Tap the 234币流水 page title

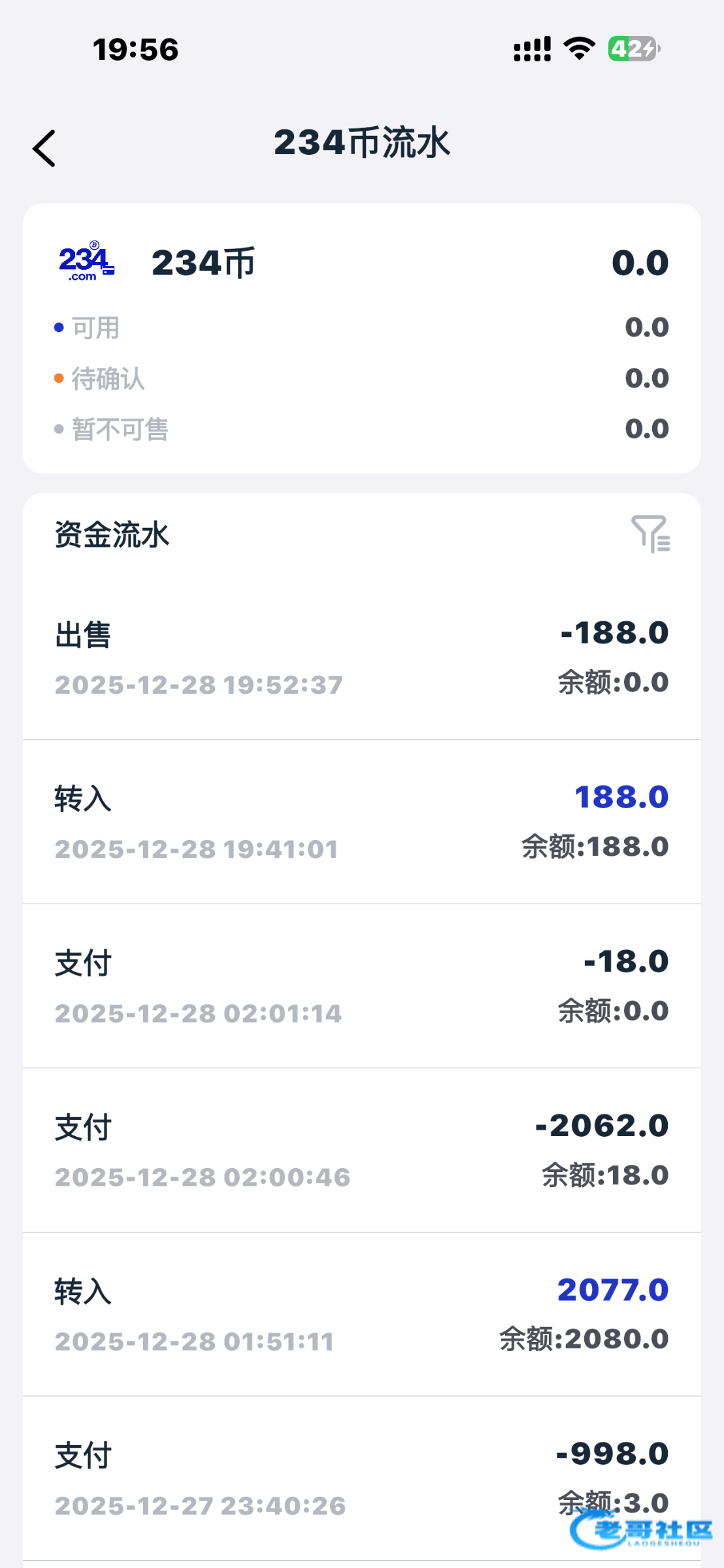point(362,142)
